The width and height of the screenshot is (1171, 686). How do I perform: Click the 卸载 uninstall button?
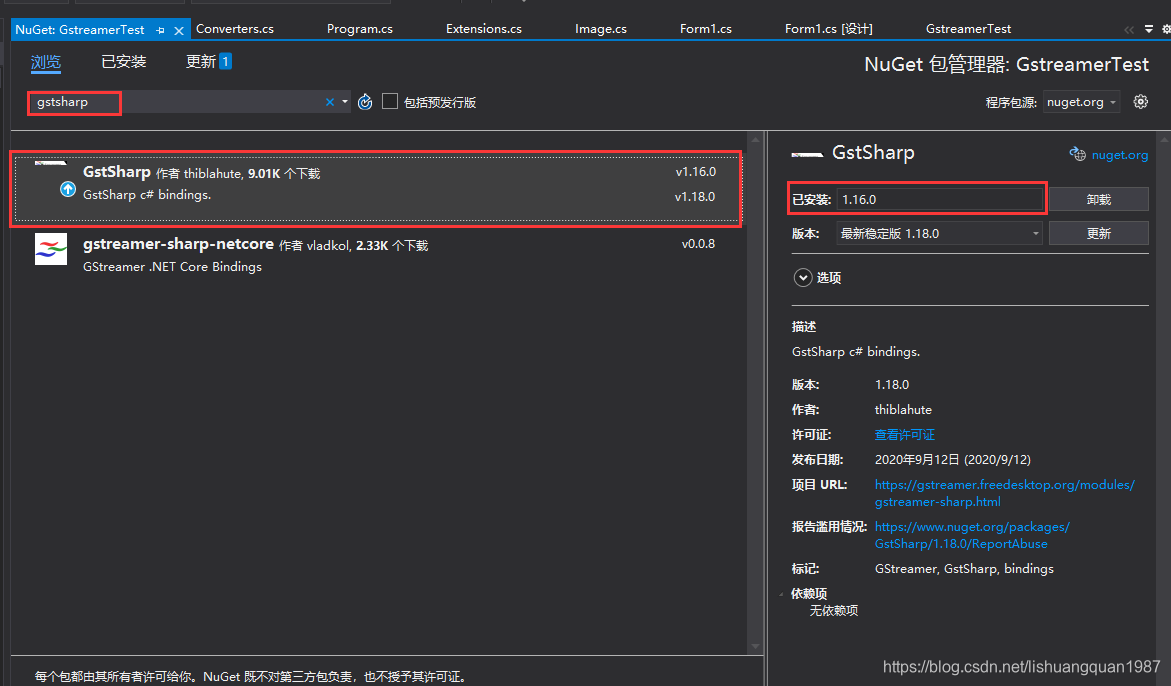[1098, 199]
